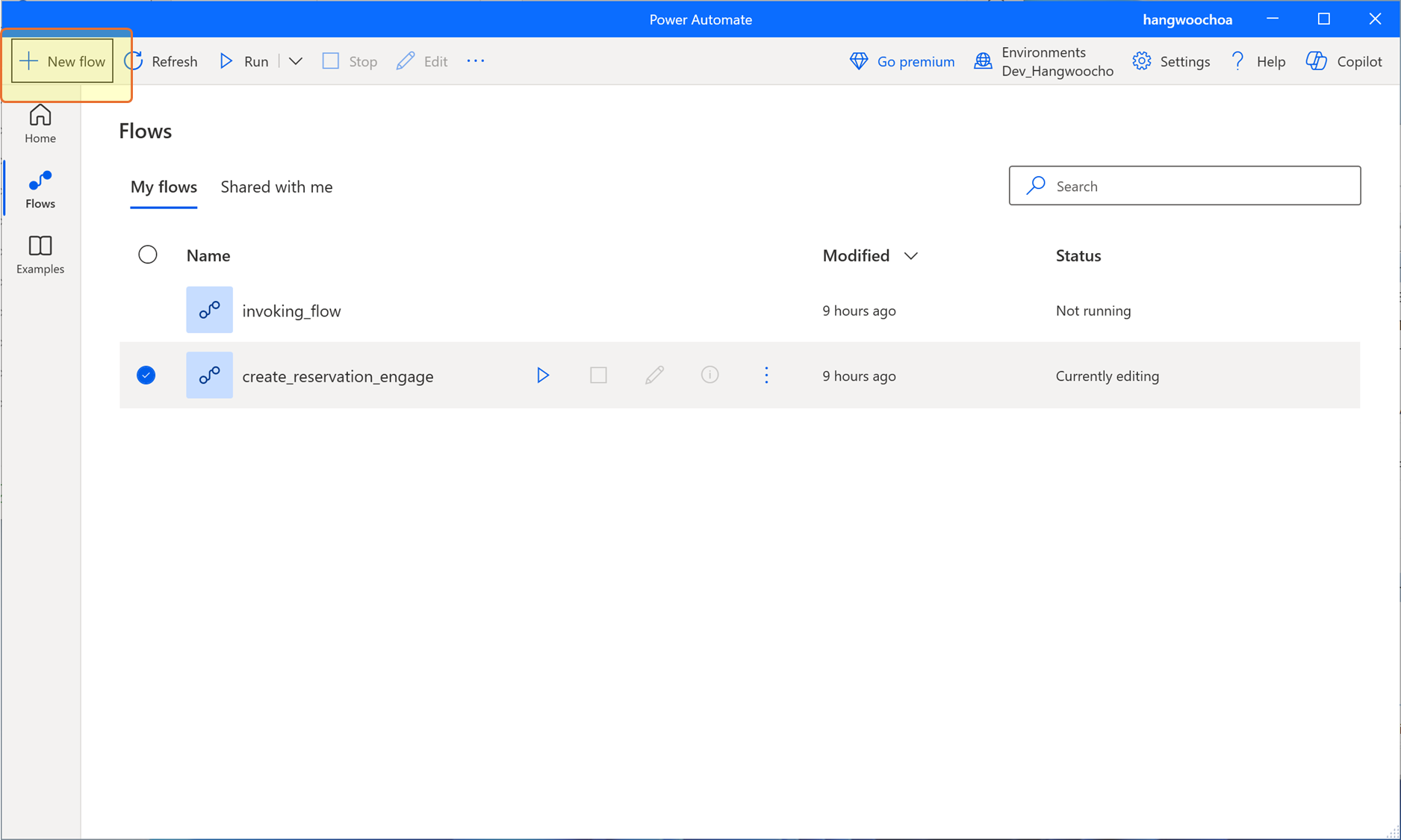Click Go premium link
Viewport: 1401px width, 840px height.
click(902, 61)
